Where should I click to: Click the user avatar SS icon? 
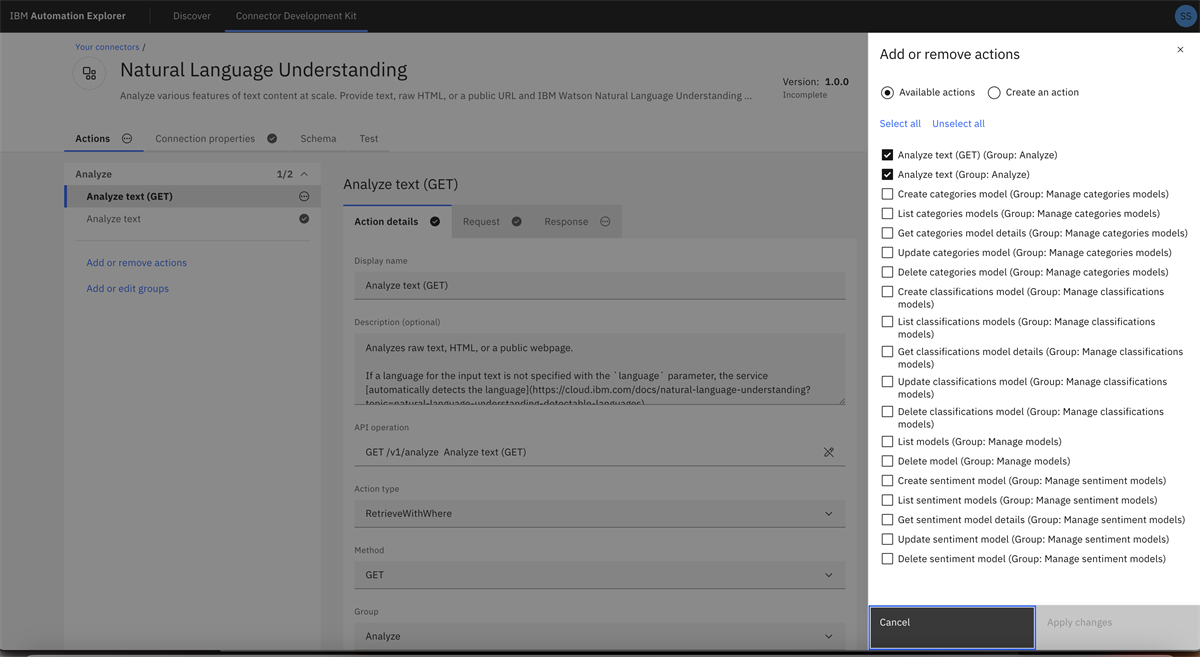1185,16
